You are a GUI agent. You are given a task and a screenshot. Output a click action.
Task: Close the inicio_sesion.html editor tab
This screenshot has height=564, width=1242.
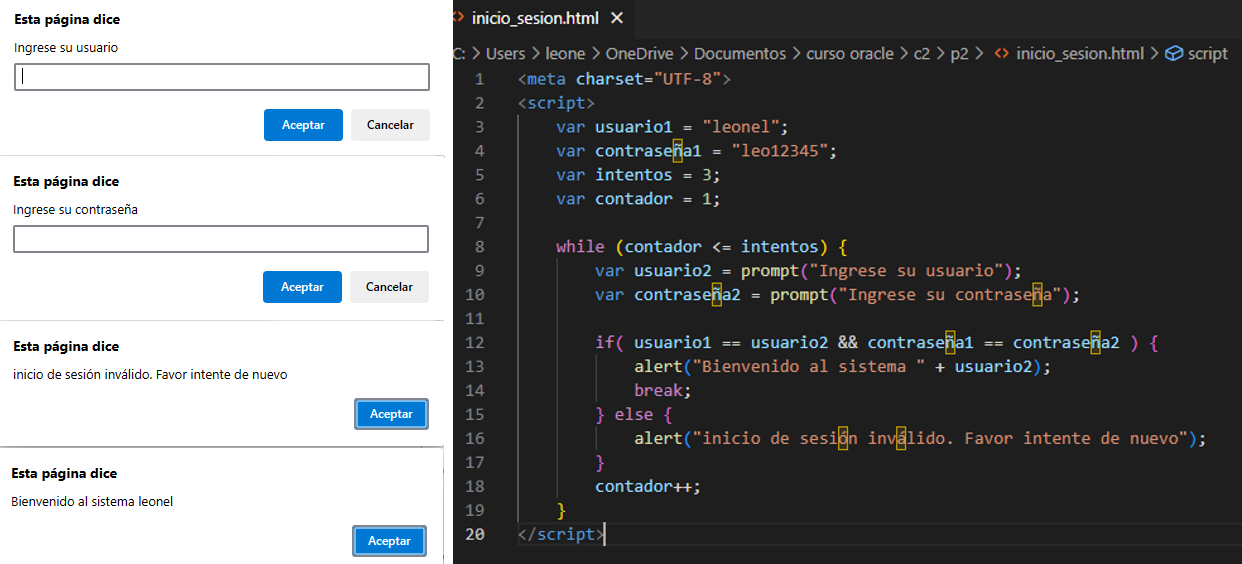pyautogui.click(x=616, y=18)
